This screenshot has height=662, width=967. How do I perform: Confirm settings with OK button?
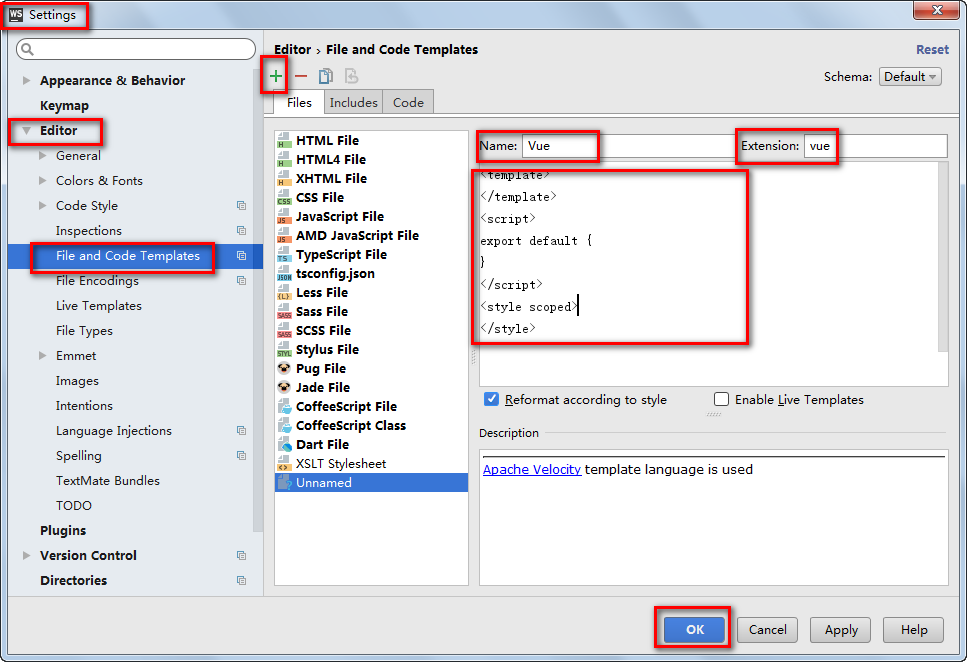pyautogui.click(x=694, y=629)
